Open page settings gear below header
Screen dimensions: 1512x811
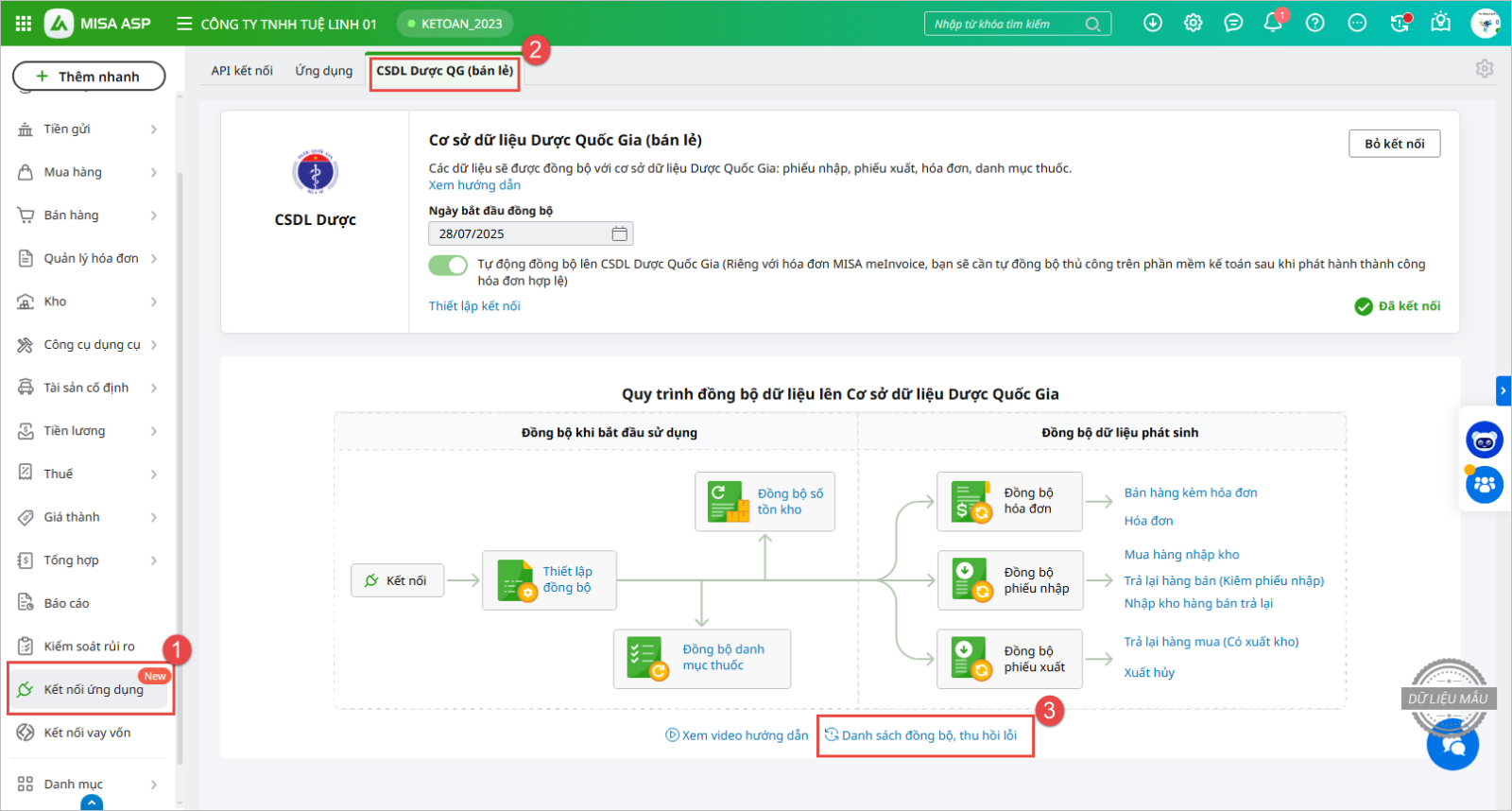point(1485,69)
